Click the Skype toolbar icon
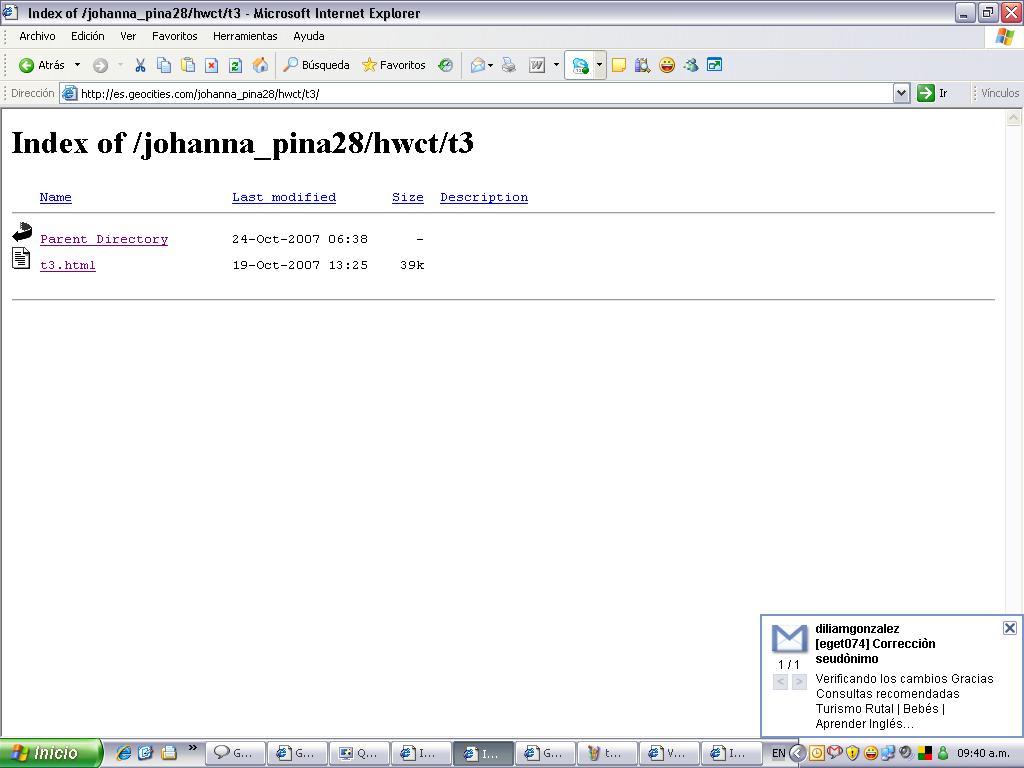 coord(580,65)
